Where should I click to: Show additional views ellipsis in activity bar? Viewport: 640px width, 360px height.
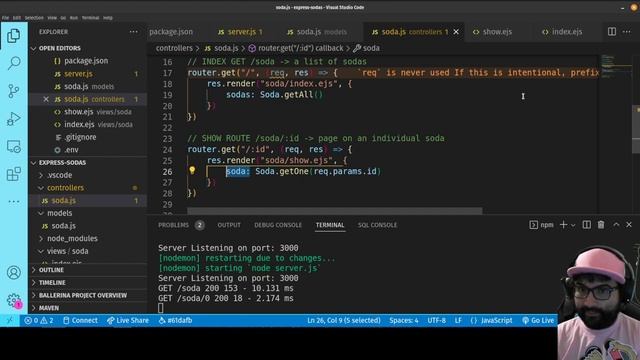pyautogui.click(x=13, y=201)
